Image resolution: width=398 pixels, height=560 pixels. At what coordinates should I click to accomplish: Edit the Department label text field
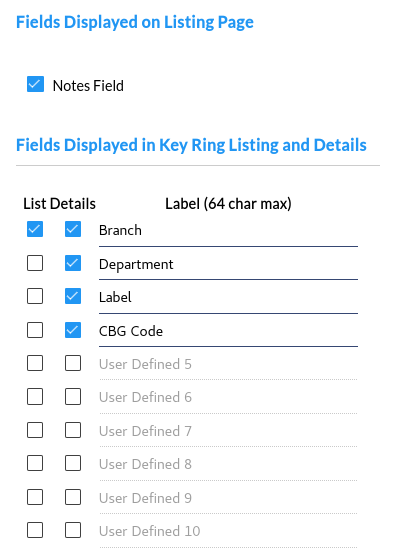(x=228, y=265)
